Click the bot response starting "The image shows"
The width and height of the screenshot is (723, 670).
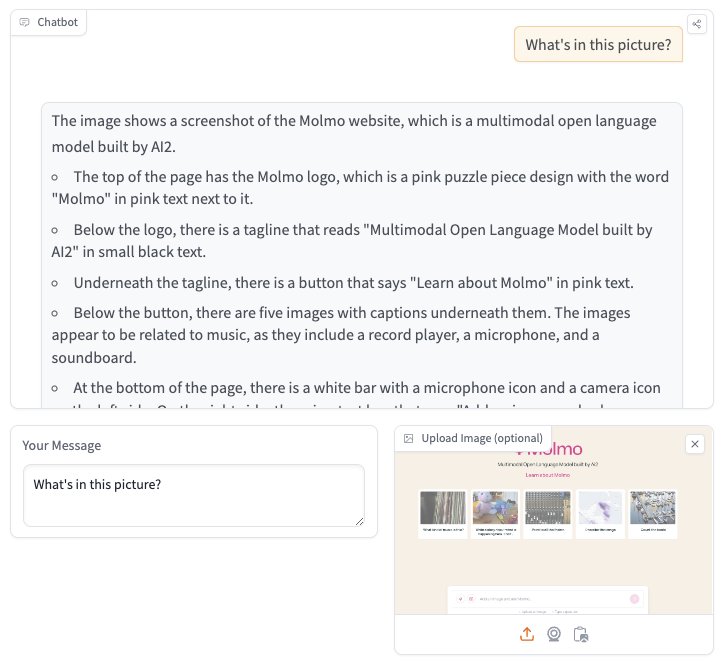362,255
